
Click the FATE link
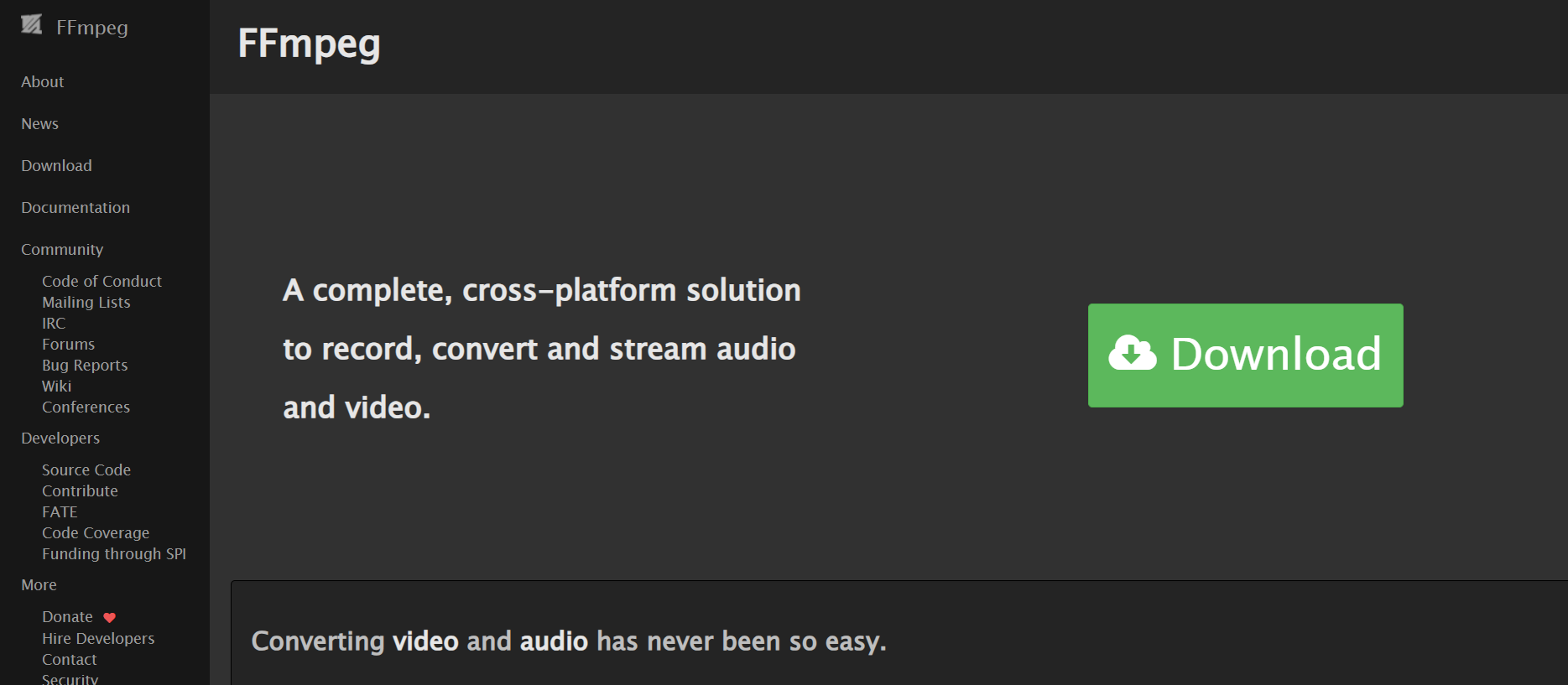[60, 512]
